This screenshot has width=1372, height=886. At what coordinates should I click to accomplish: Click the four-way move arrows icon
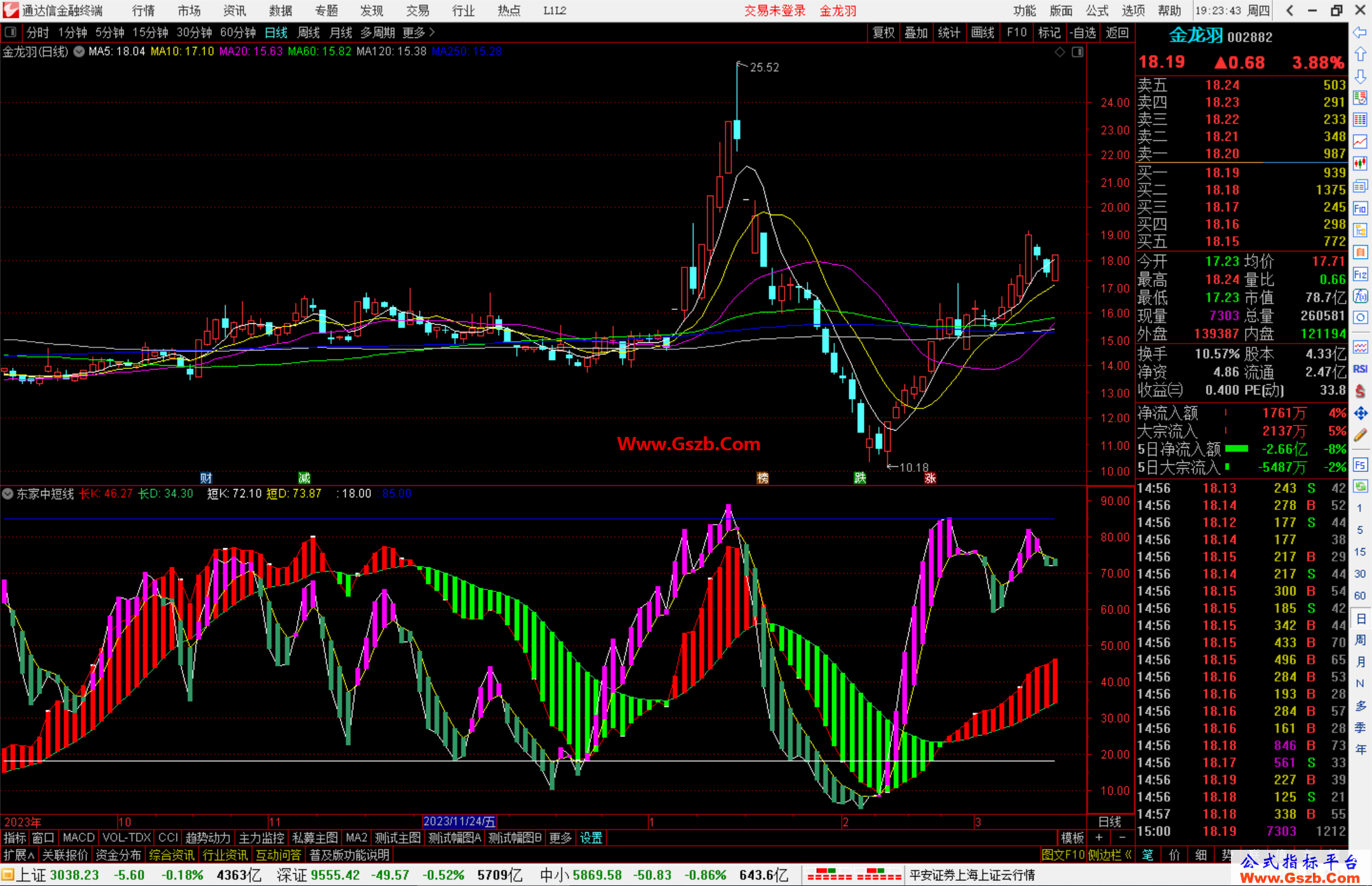1360,413
